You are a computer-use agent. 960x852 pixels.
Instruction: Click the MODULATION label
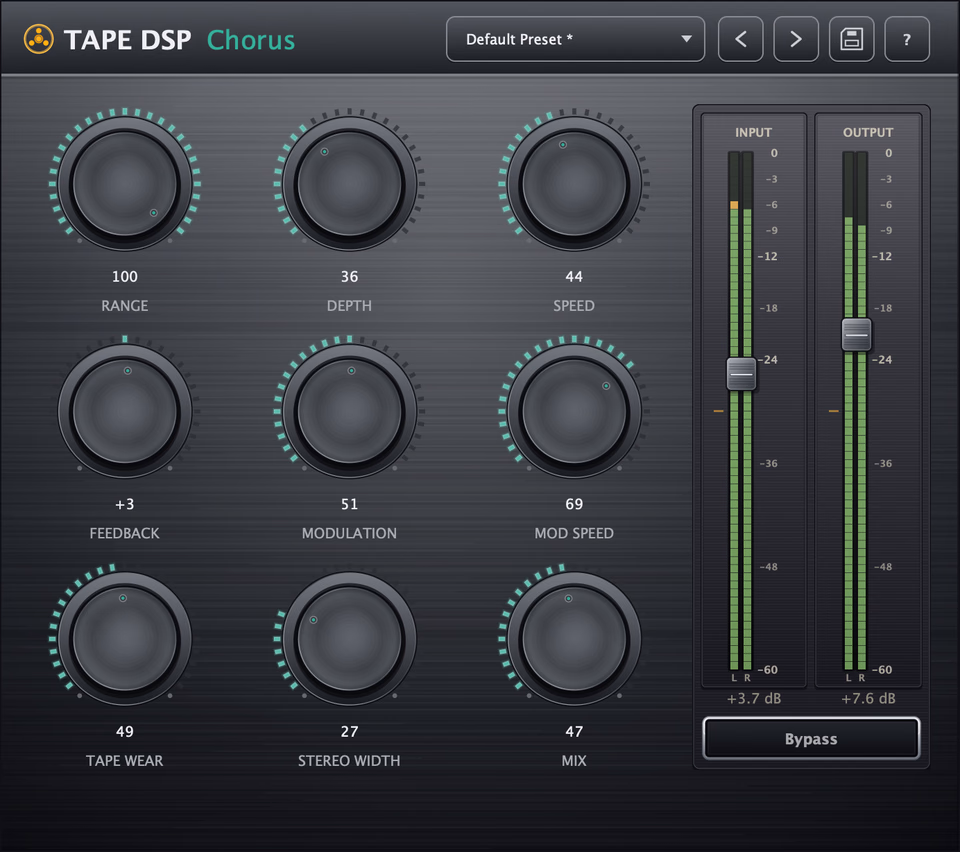(x=349, y=533)
